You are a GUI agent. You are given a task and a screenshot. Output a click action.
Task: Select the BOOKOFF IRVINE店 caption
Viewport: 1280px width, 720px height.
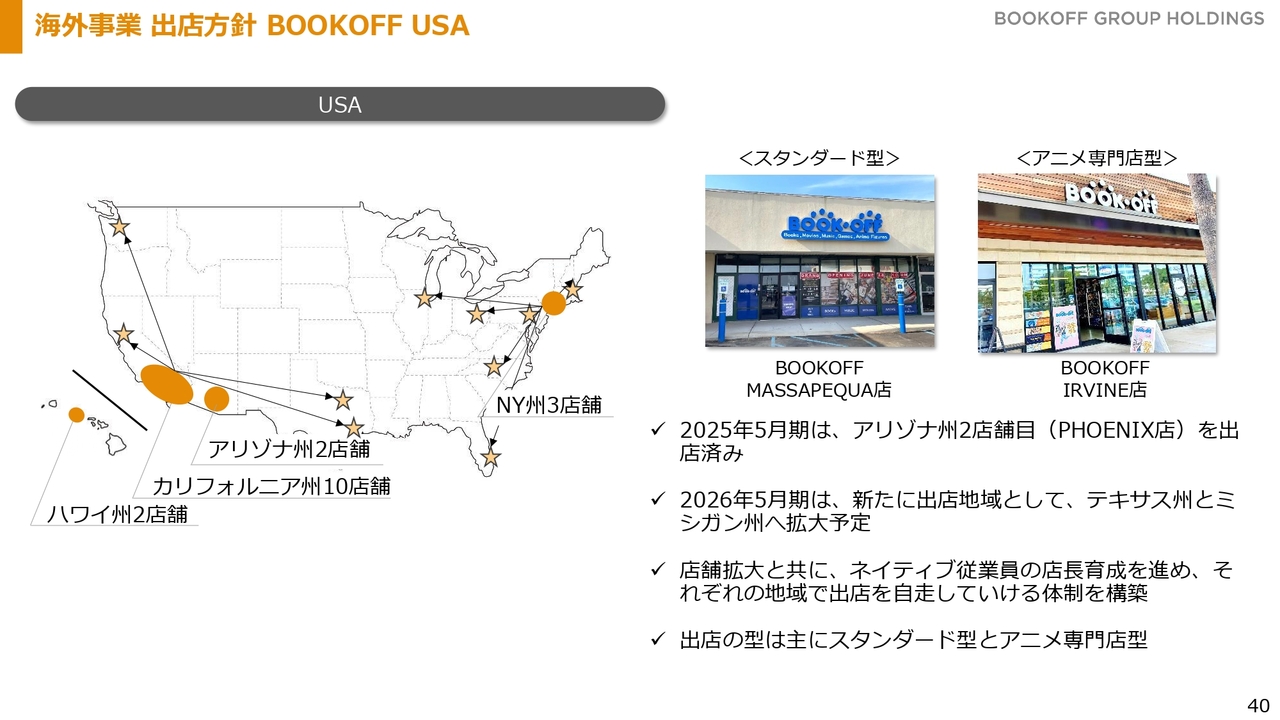(x=1105, y=379)
